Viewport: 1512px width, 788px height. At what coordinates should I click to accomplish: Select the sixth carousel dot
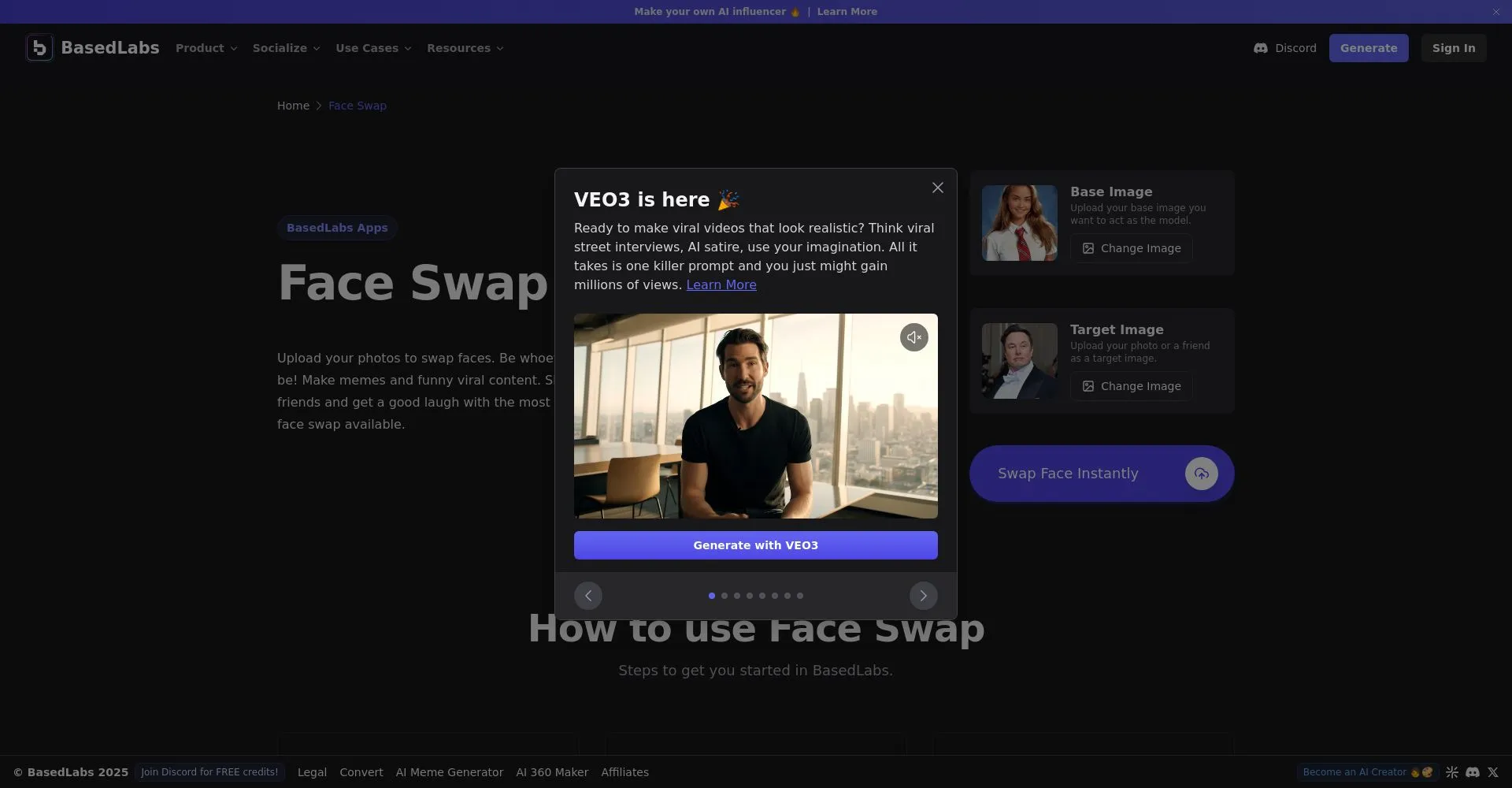(775, 596)
